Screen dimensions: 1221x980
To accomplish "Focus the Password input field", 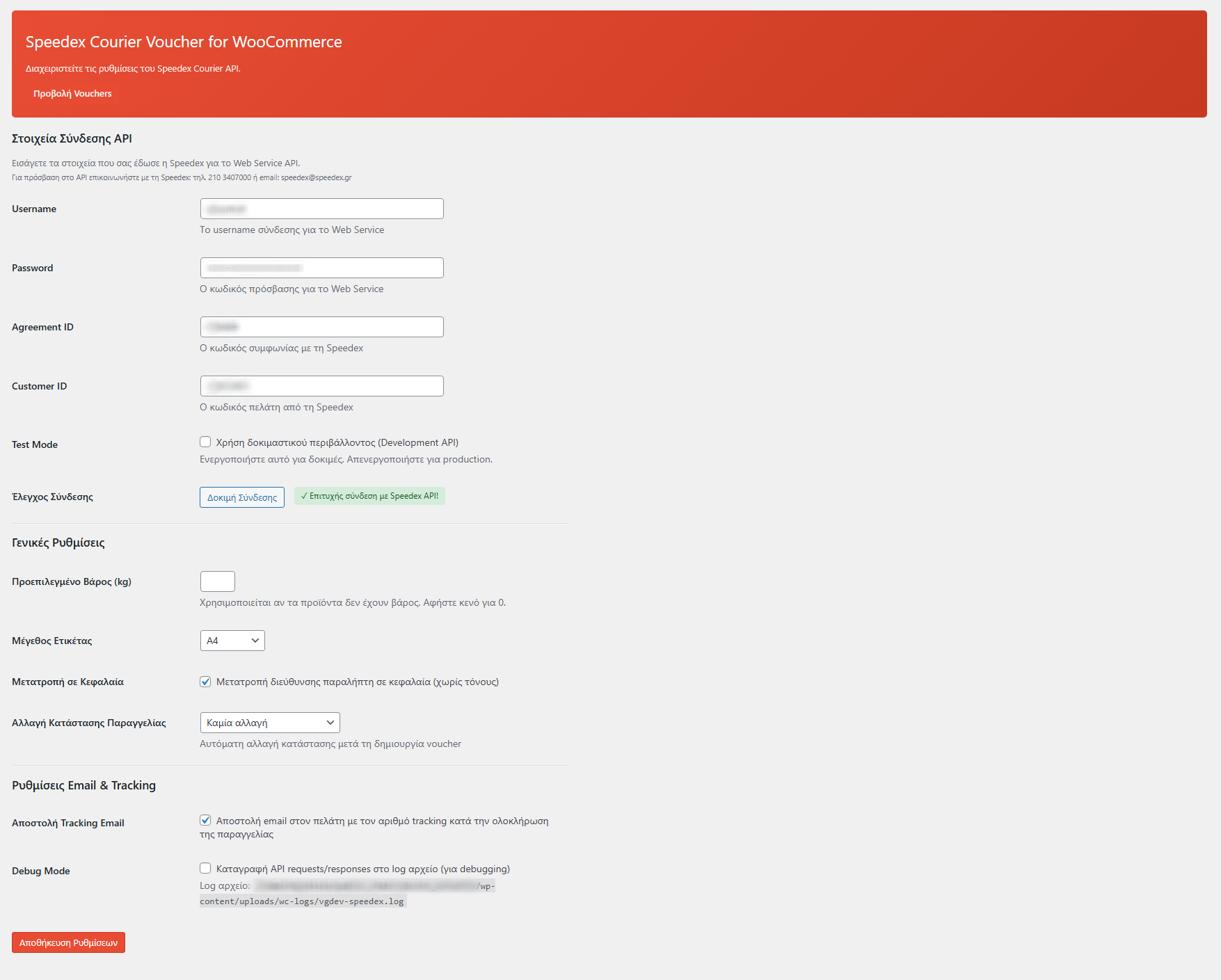I will (x=321, y=268).
